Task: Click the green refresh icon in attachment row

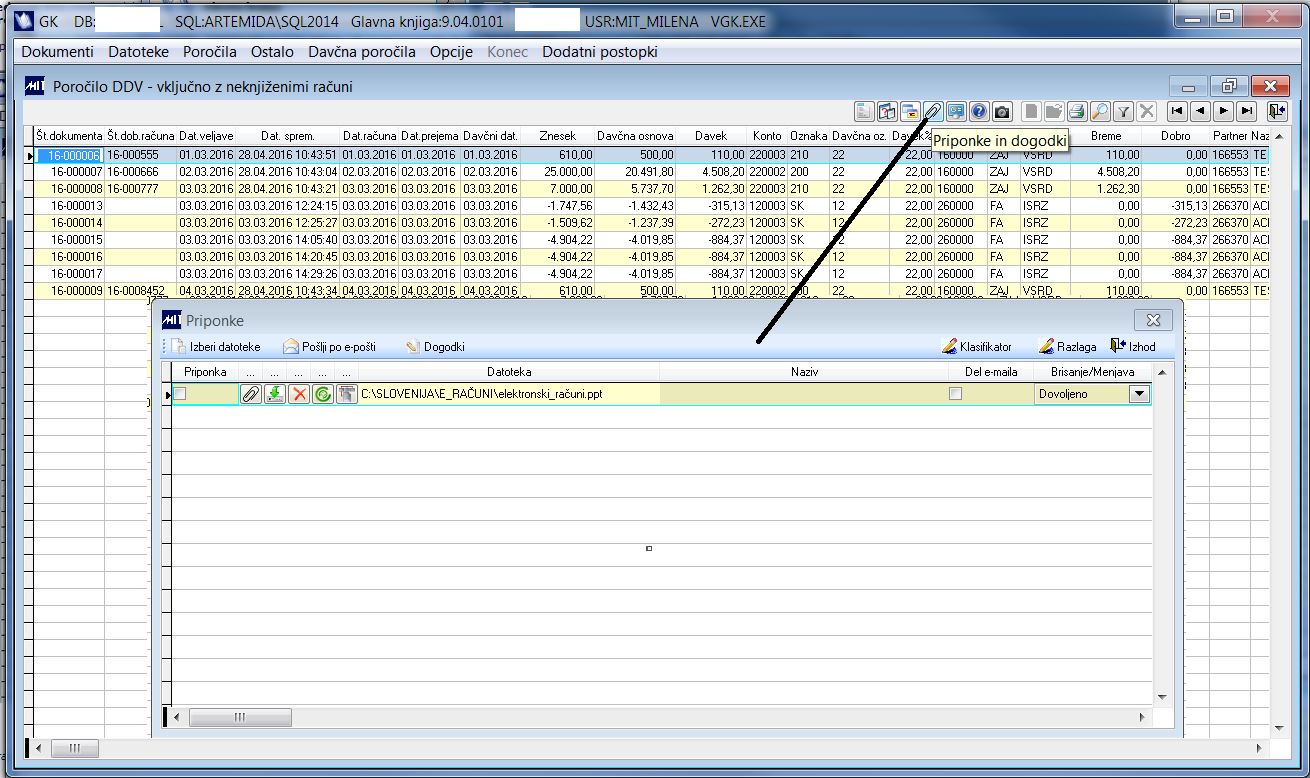Action: click(x=322, y=394)
